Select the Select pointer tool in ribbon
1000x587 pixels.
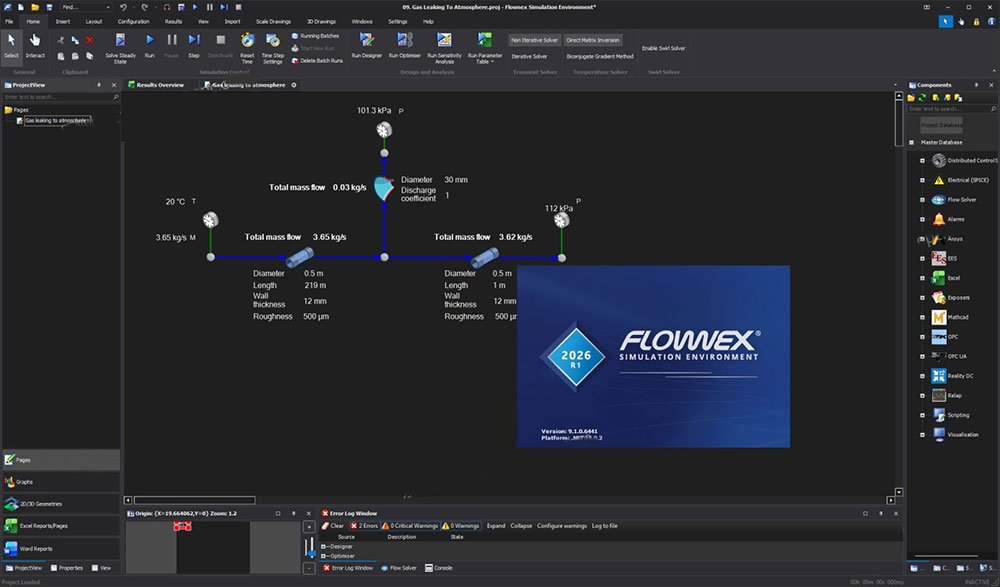click(x=11, y=46)
